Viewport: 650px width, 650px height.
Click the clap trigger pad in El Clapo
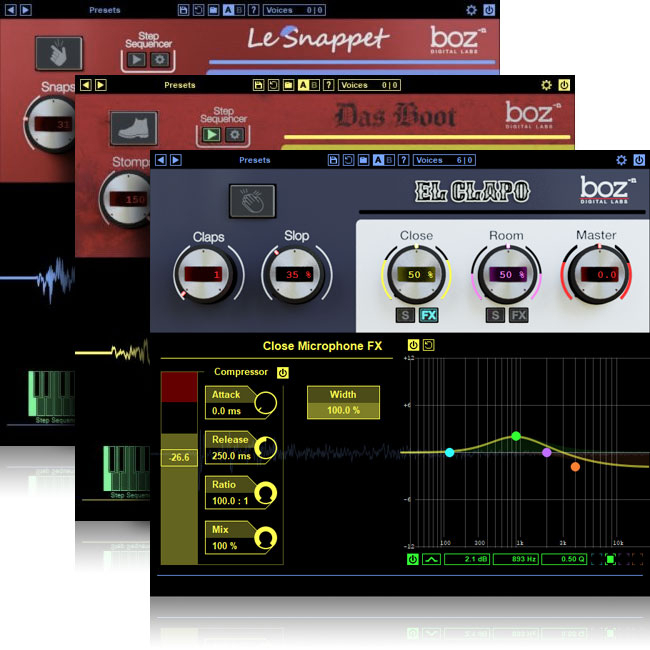[252, 201]
